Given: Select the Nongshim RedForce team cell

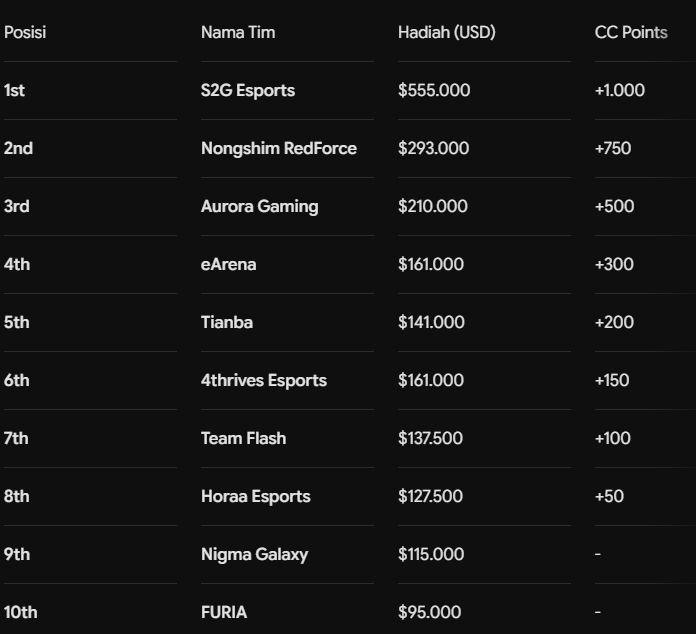Looking at the screenshot, I should coord(279,149).
